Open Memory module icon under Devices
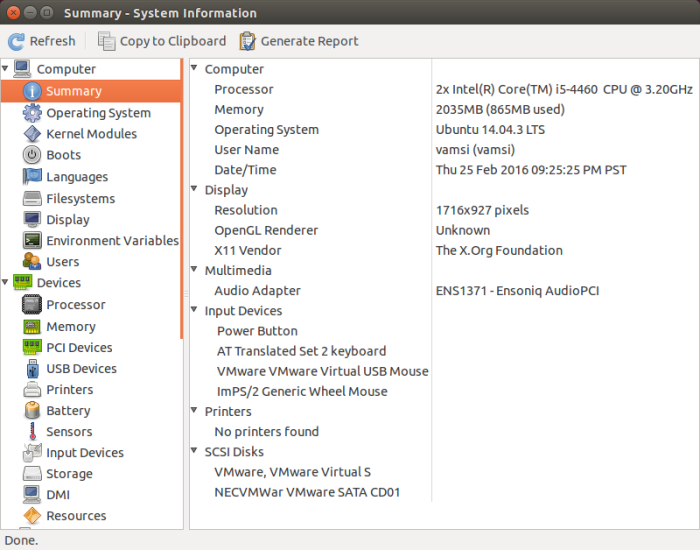700x550 pixels. point(32,326)
